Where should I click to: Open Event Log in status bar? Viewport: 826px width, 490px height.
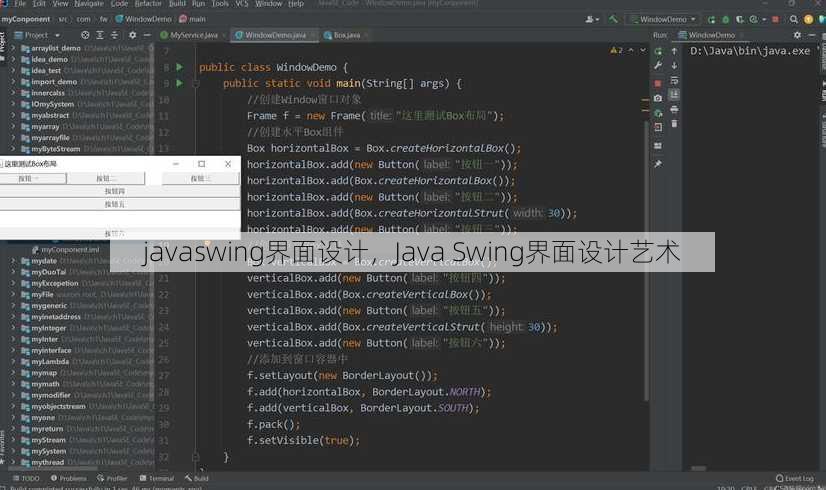(794, 478)
